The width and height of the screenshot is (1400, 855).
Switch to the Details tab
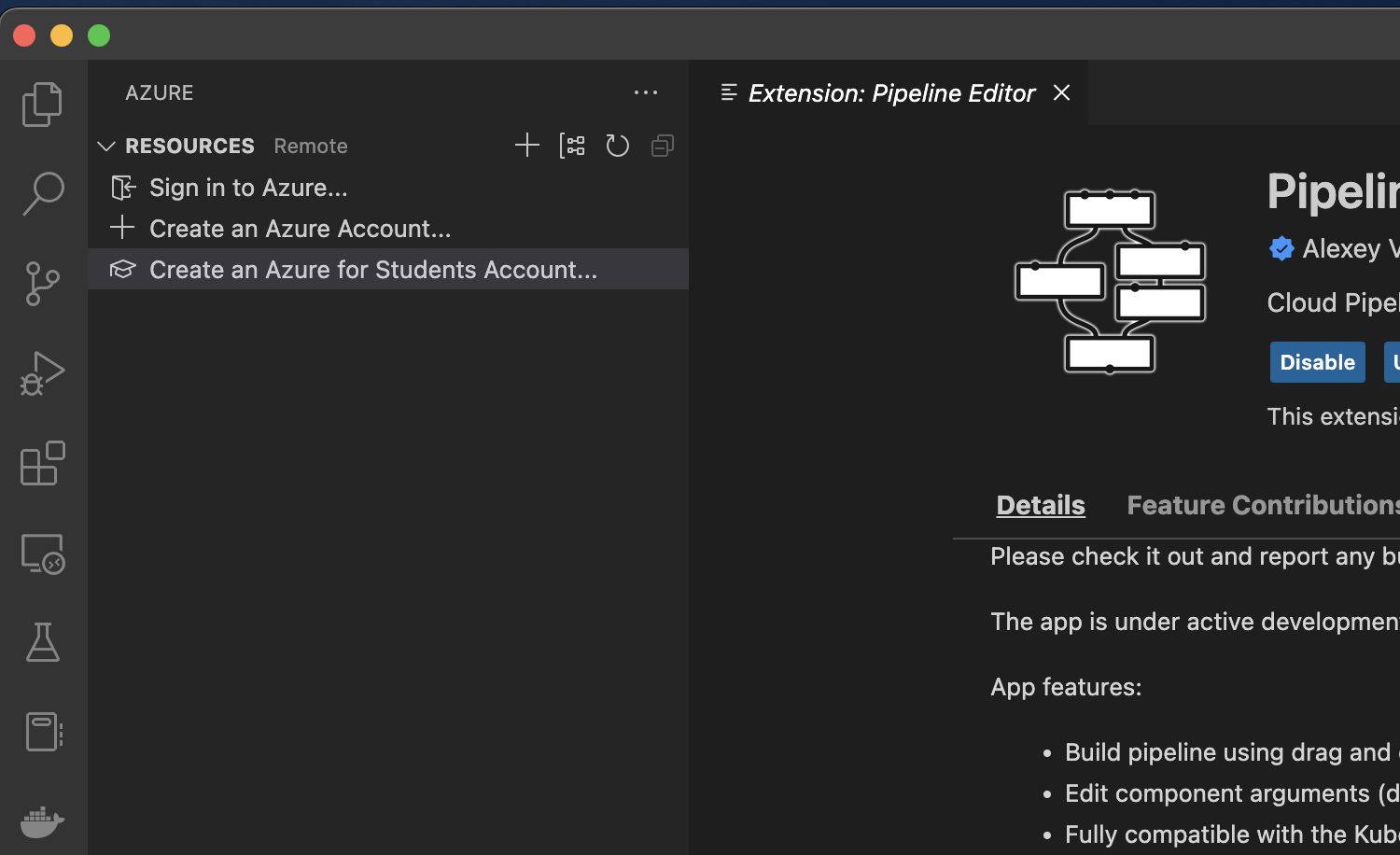[1041, 505]
